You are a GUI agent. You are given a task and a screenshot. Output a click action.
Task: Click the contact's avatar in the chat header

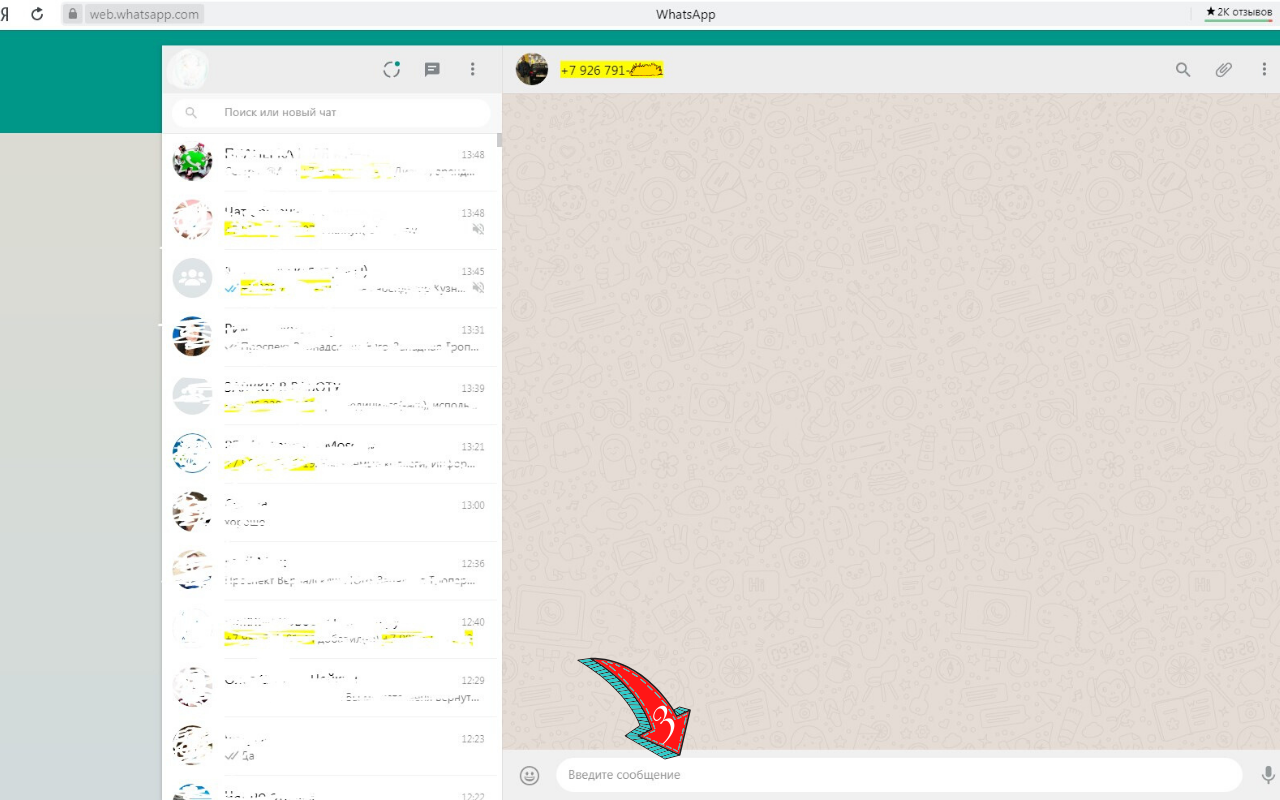click(532, 69)
